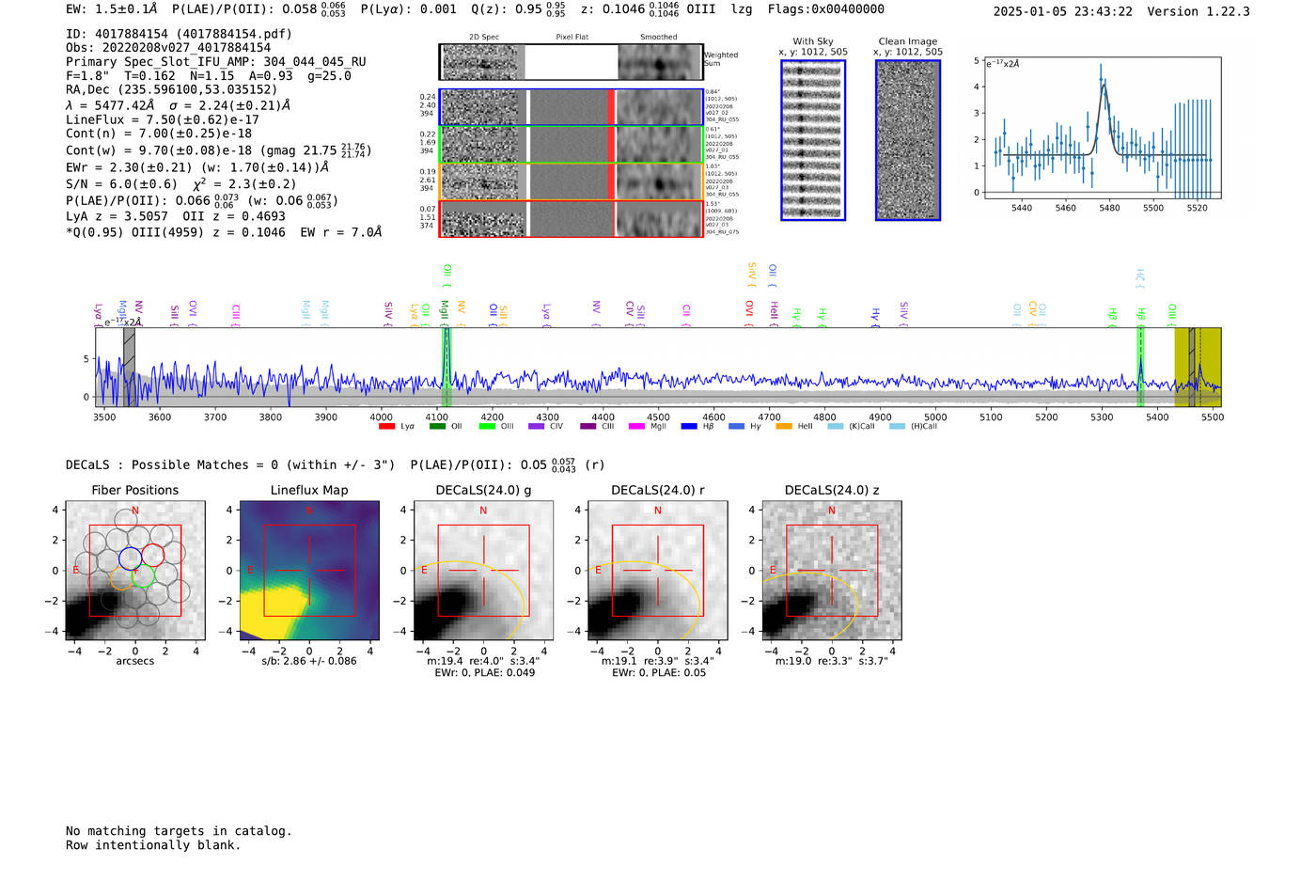Viewport: 1316px width, 896px height.
Task: Click the S/N = 6.0(±0.6) line
Action: [x=181, y=183]
